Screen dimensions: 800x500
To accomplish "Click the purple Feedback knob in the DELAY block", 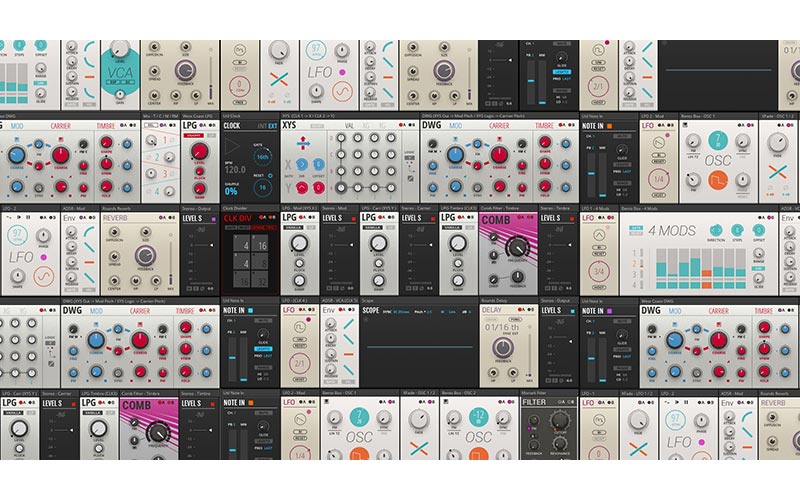I will coord(503,347).
